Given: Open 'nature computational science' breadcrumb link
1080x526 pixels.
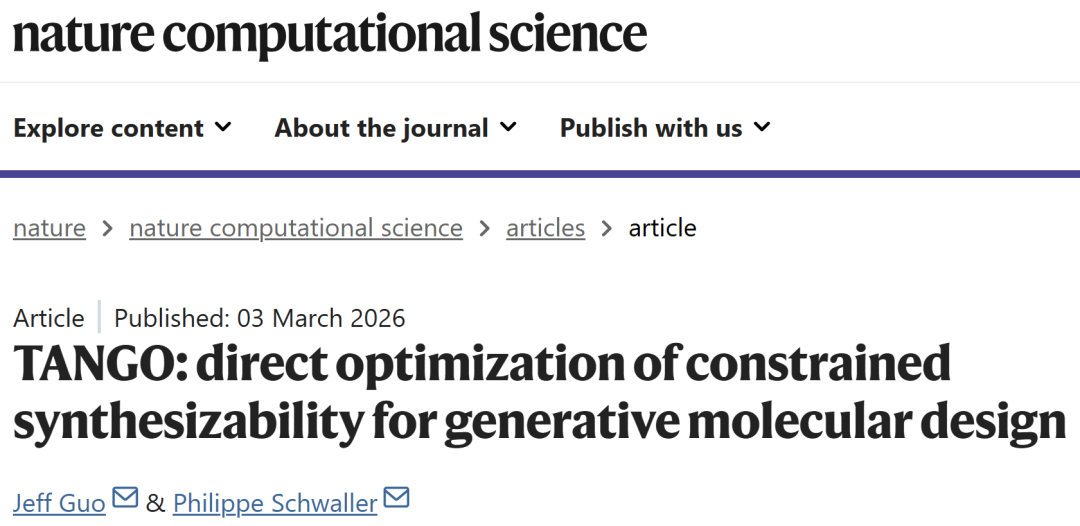Looking at the screenshot, I should click(296, 228).
